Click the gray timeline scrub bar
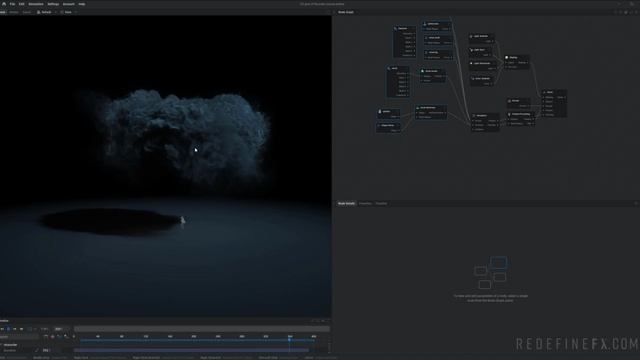640x360 pixels. [x=202, y=329]
